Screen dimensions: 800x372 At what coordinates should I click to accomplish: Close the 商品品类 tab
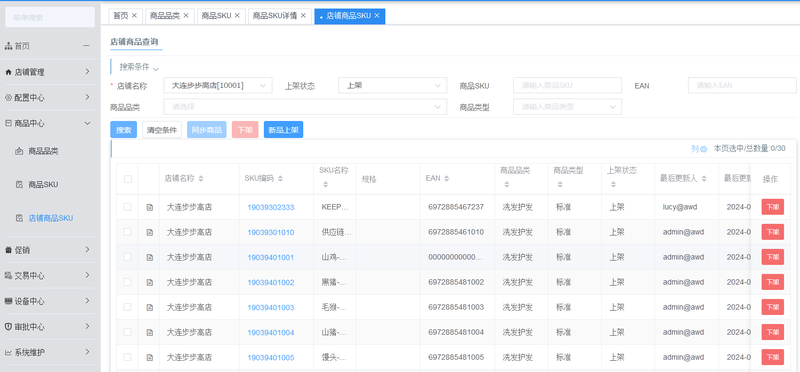[186, 16]
